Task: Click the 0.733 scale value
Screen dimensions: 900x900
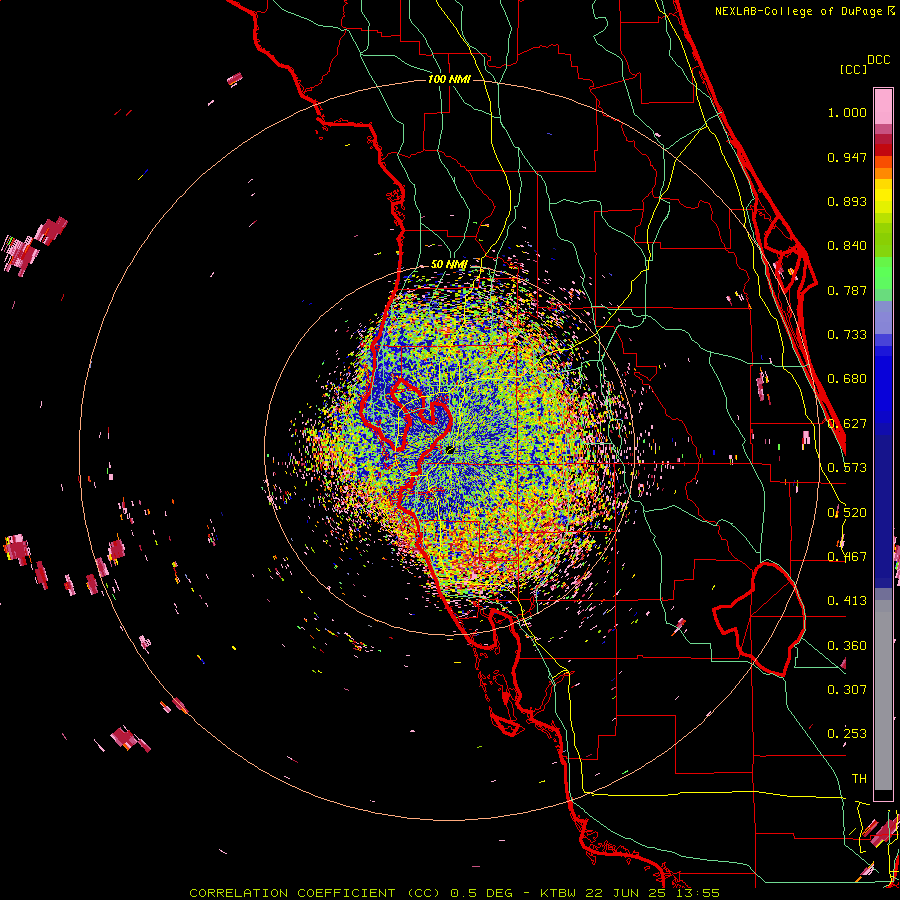Action: tap(847, 335)
